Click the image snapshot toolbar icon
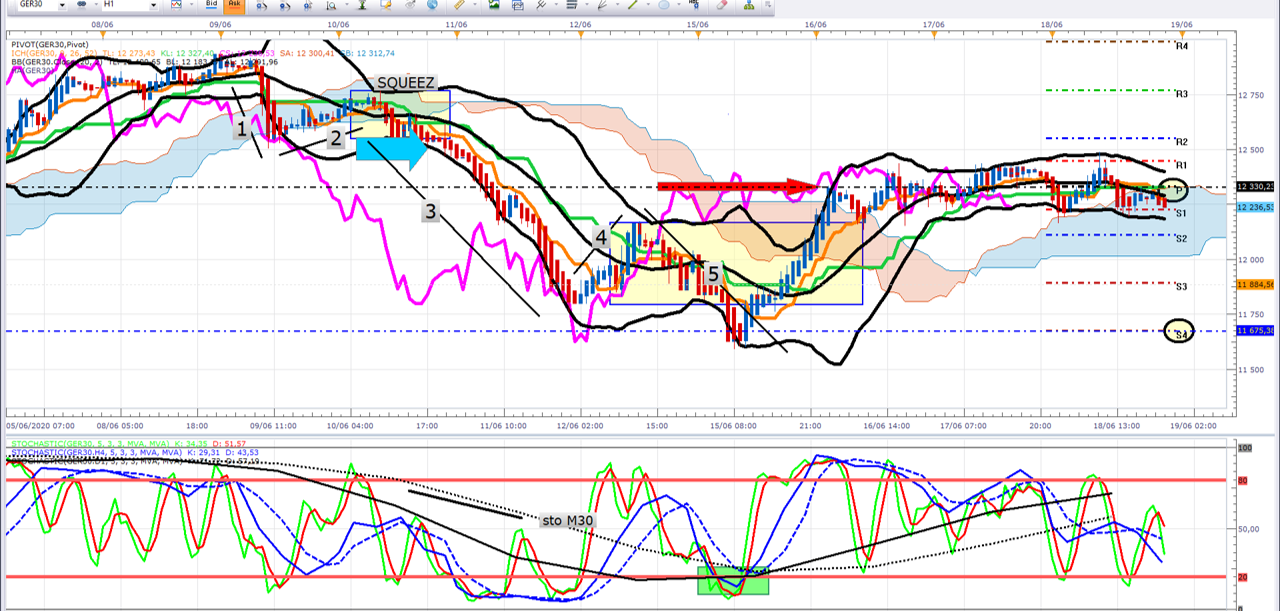Image resolution: width=1280 pixels, height=611 pixels. tap(493, 5)
